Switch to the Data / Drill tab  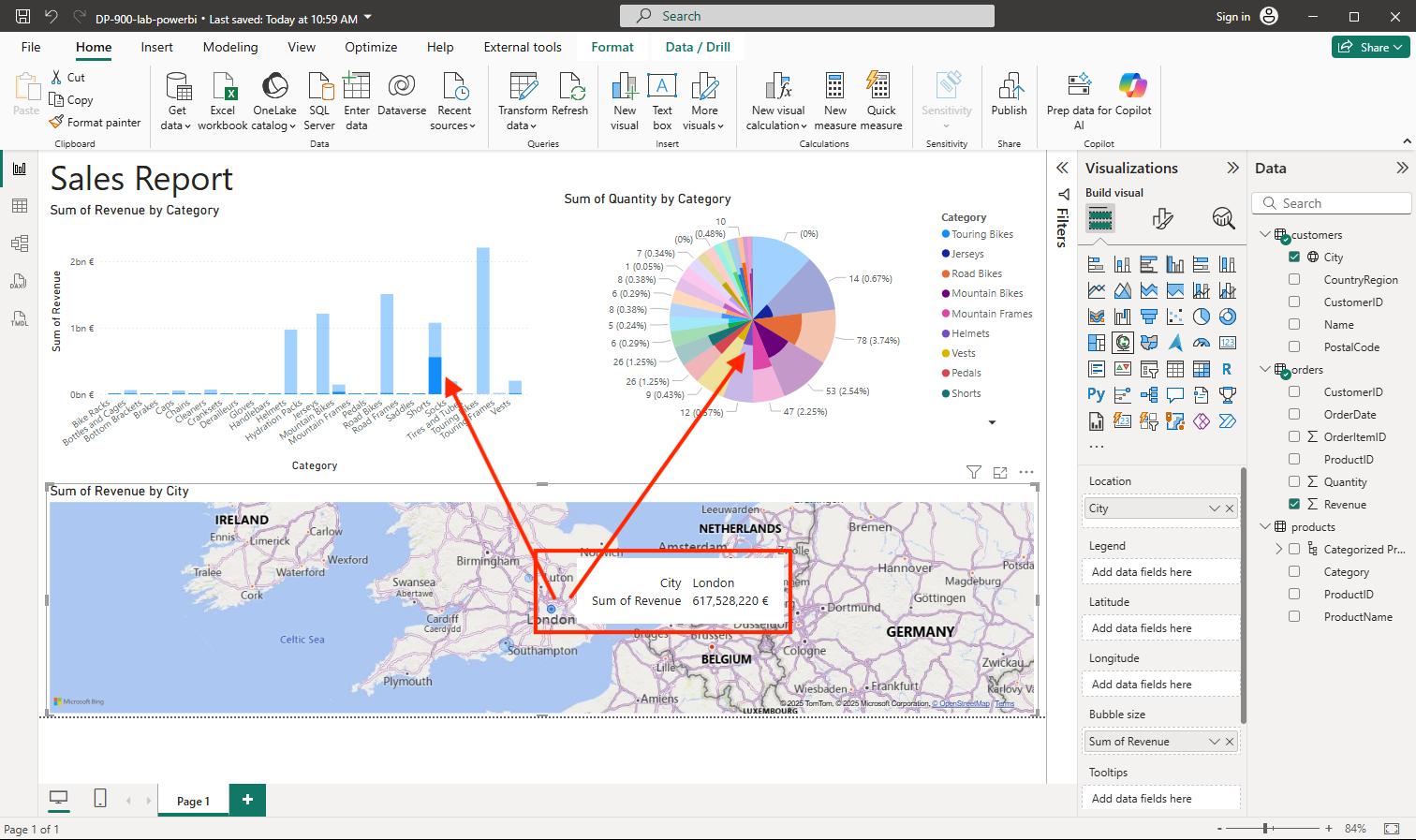click(698, 47)
